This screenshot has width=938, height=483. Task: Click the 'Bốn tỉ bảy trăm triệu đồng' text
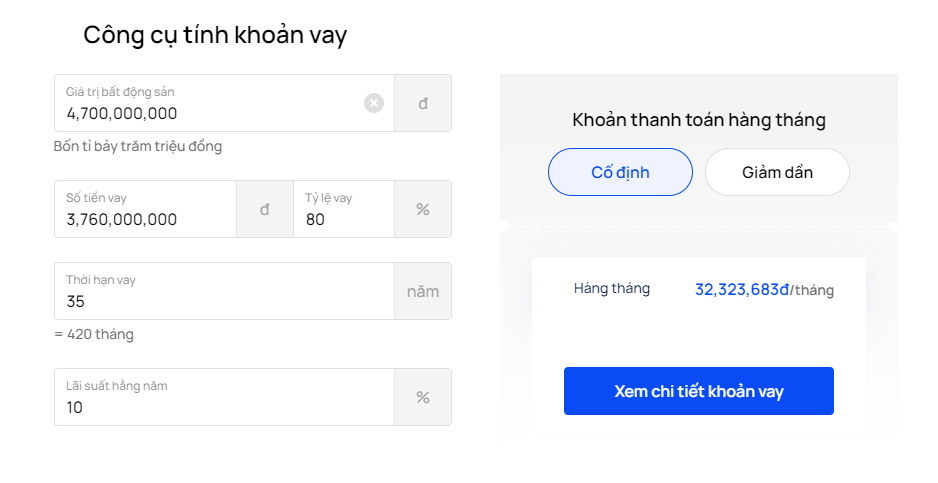[138, 147]
